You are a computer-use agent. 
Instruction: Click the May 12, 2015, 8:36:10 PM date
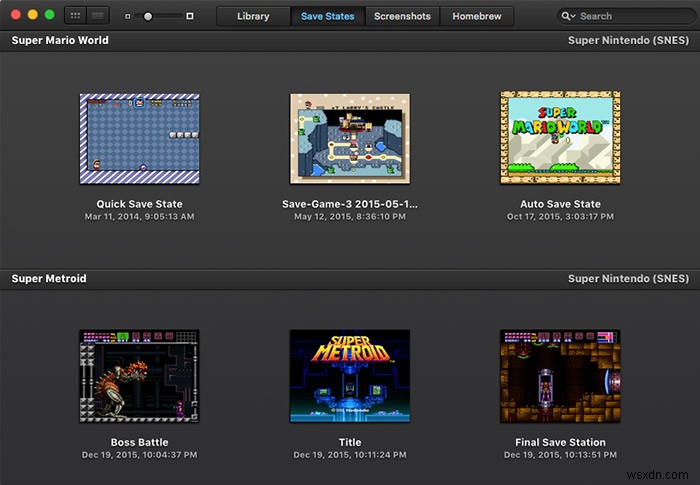(350, 217)
